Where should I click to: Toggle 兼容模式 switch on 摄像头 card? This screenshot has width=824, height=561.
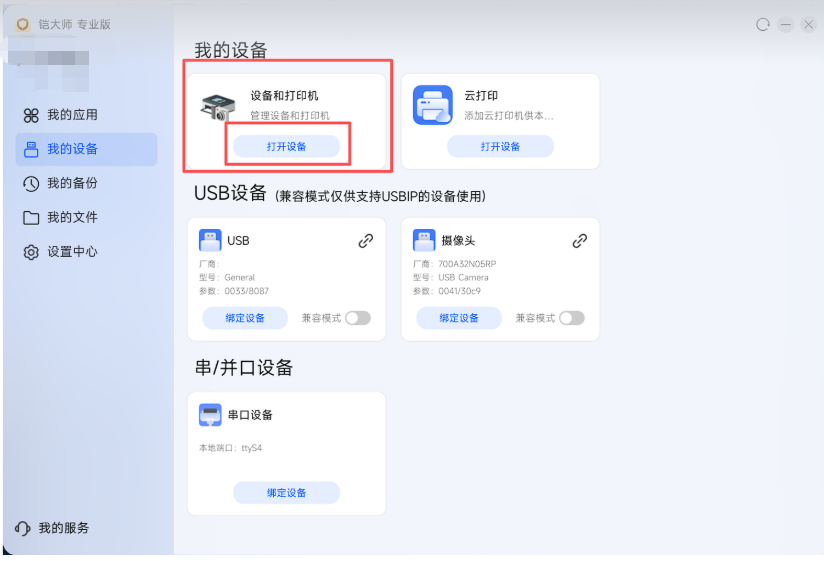tap(572, 318)
